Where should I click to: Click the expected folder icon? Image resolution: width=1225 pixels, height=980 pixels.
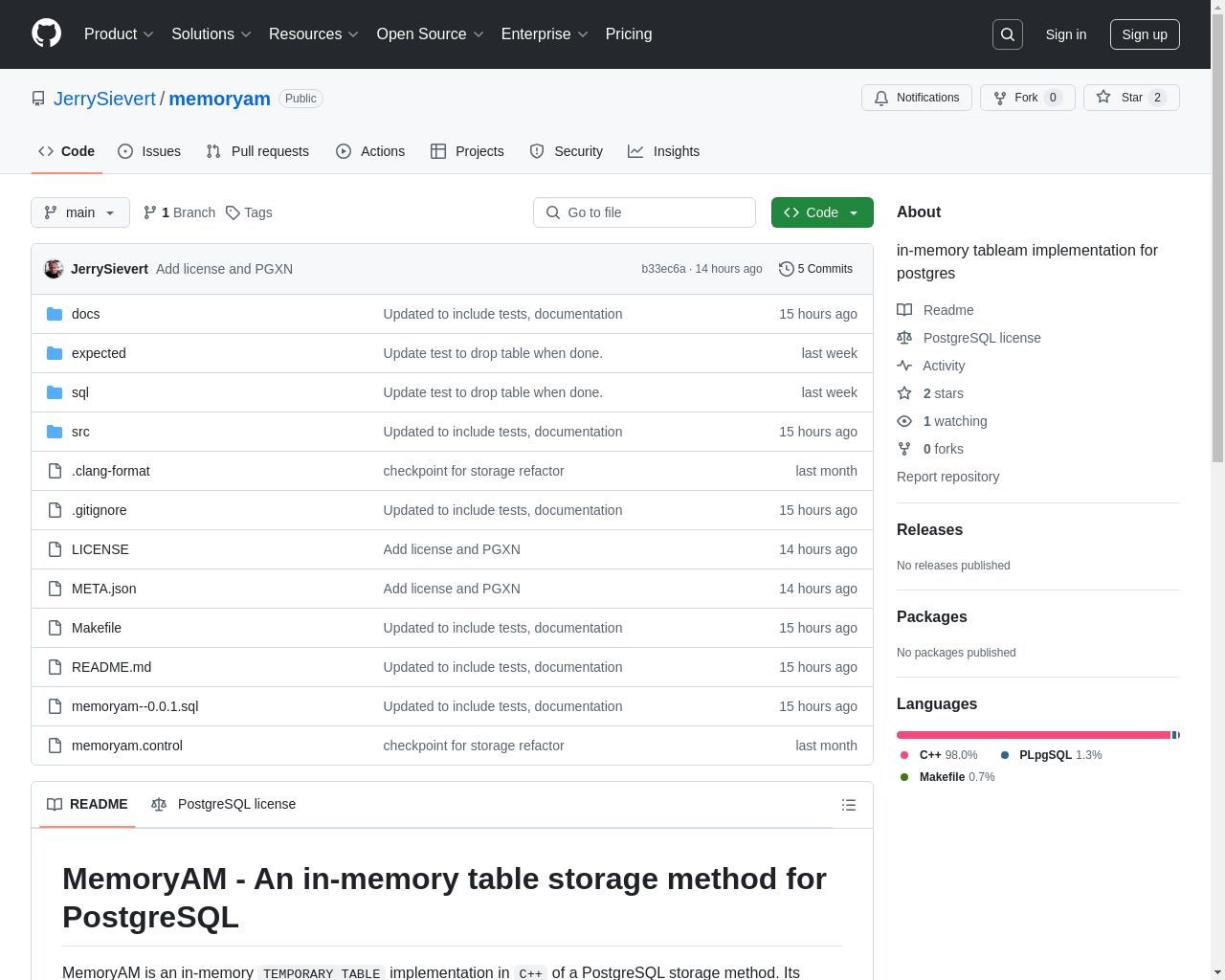55,353
